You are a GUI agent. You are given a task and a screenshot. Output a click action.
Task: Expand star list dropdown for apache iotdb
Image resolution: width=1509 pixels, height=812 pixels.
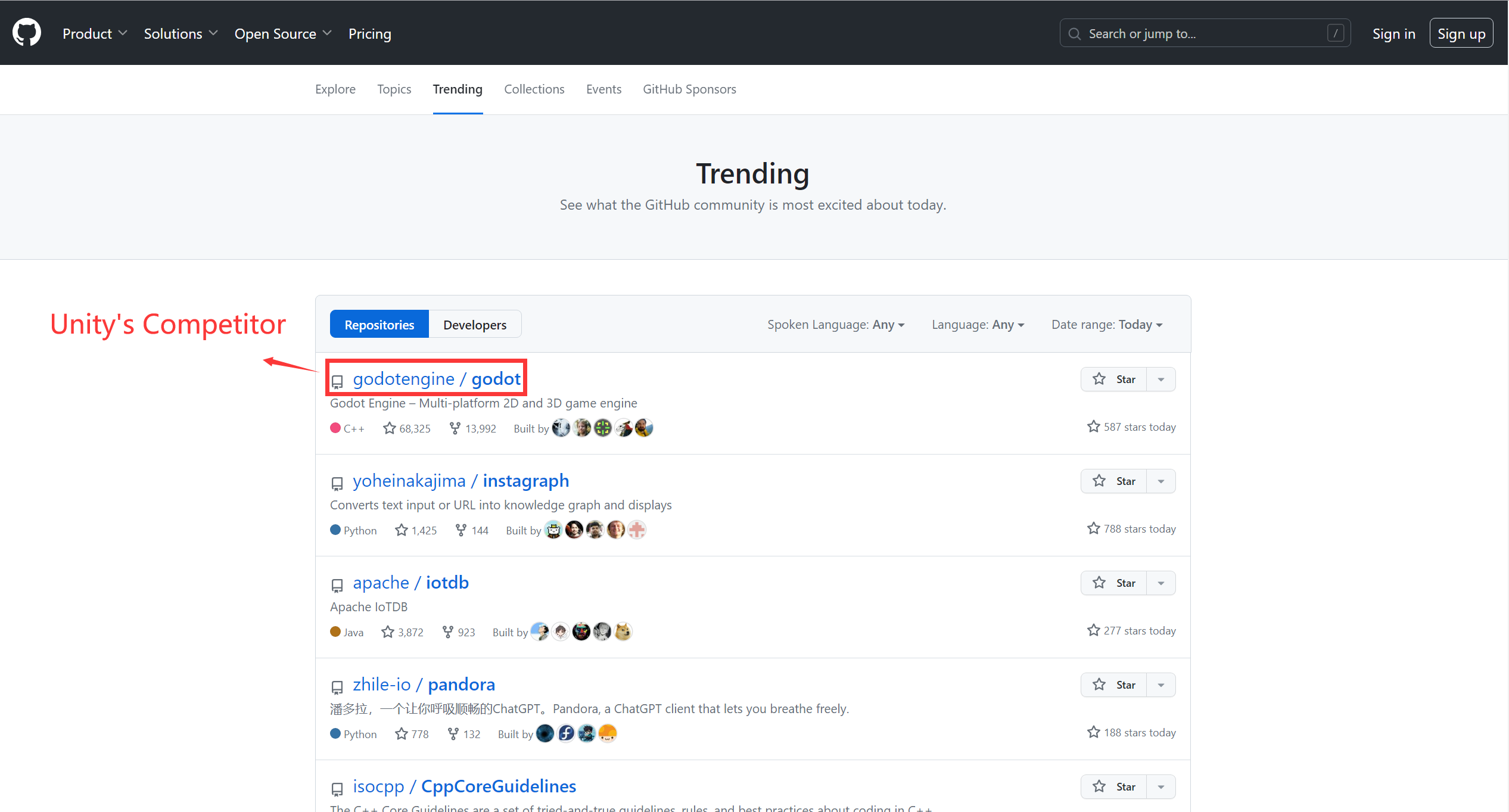coord(1161,583)
